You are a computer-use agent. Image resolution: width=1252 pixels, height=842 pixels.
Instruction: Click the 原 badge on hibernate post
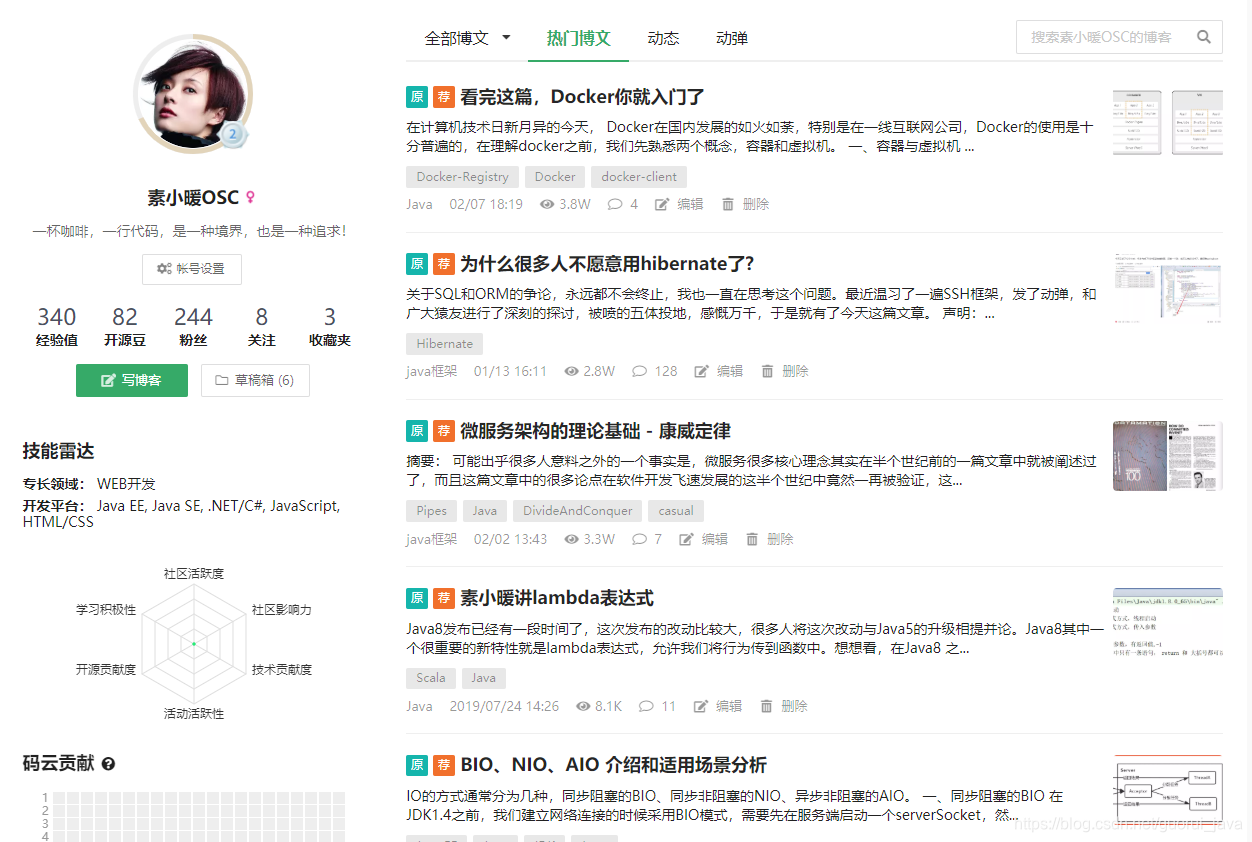[417, 264]
